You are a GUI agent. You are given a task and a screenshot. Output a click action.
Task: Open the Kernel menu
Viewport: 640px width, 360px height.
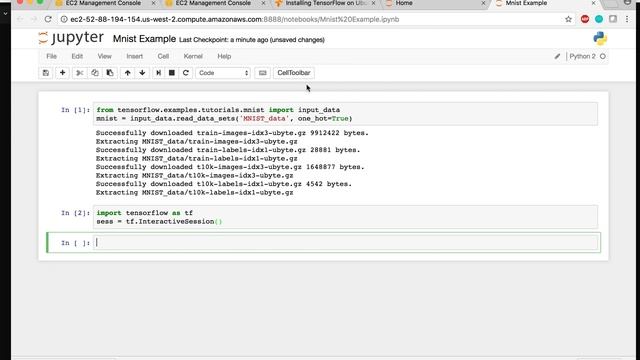(x=193, y=56)
